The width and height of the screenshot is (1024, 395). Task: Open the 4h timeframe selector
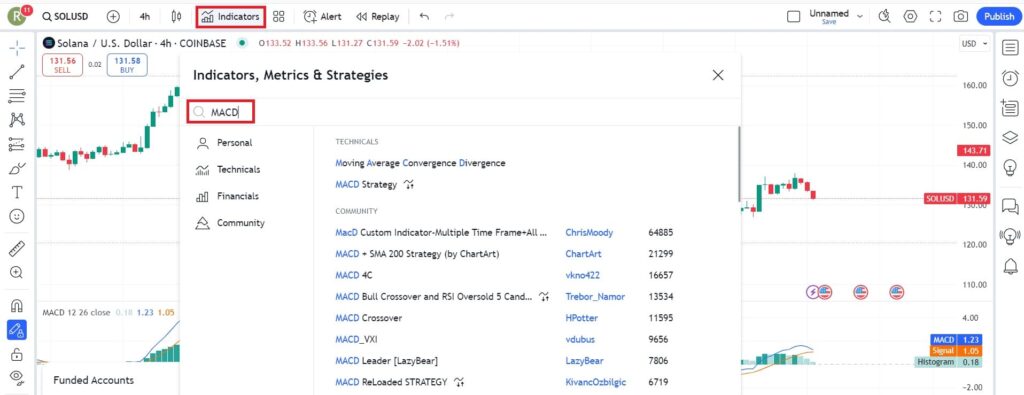pyautogui.click(x=145, y=16)
